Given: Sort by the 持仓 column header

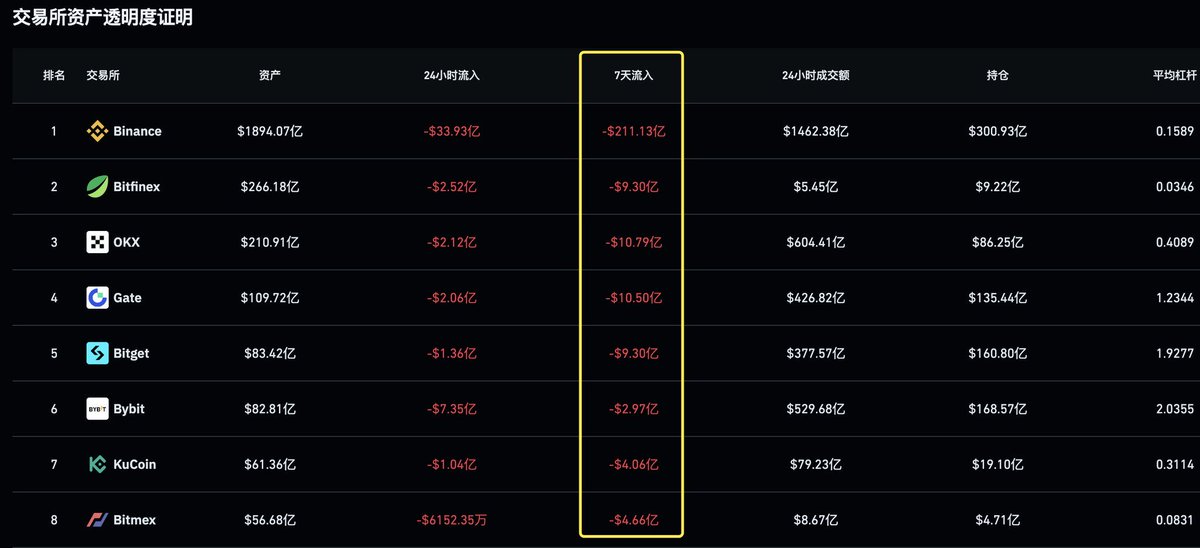Looking at the screenshot, I should 997,76.
